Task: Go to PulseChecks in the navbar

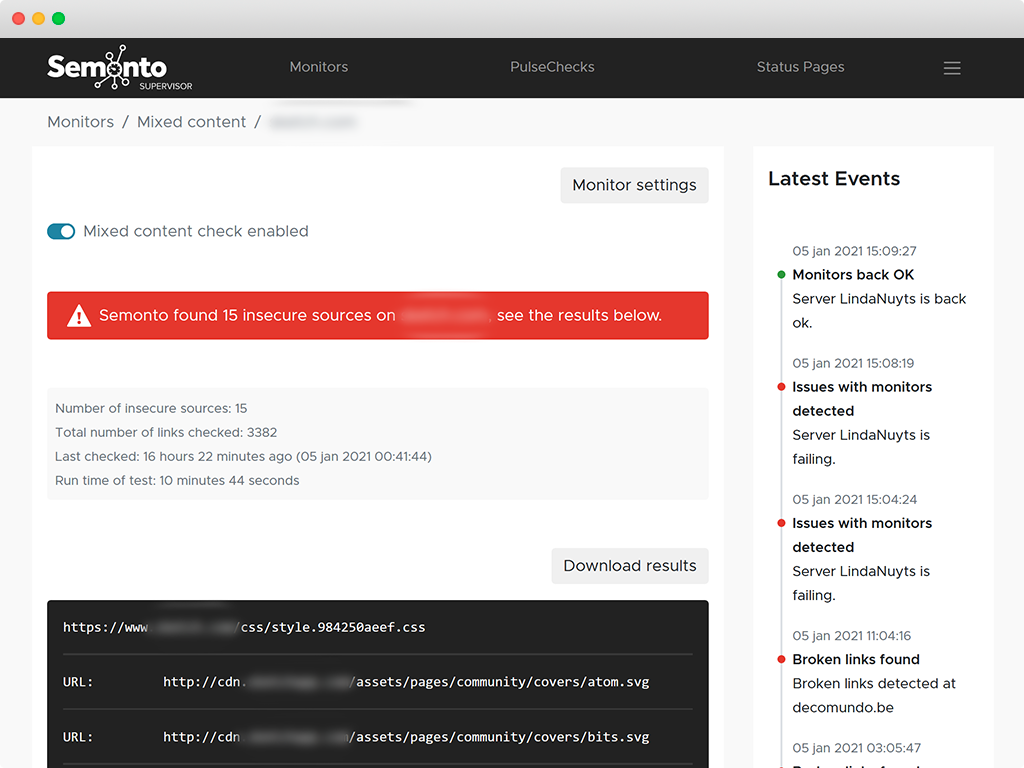Action: (552, 67)
